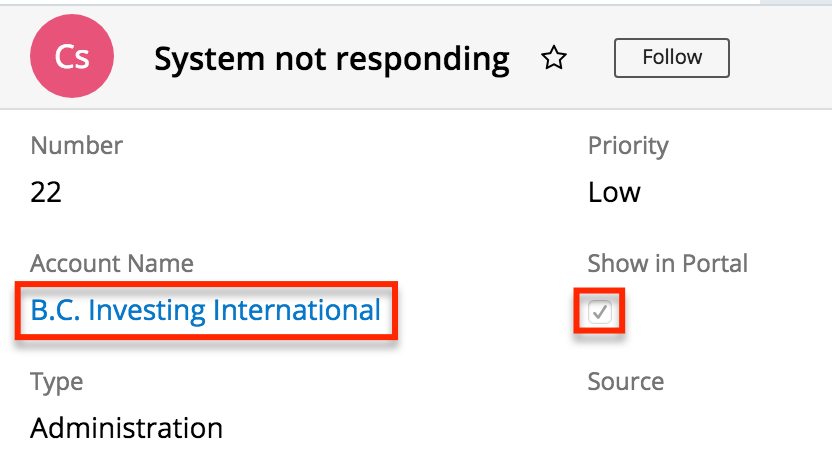Click the Account Name field label

[112, 264]
